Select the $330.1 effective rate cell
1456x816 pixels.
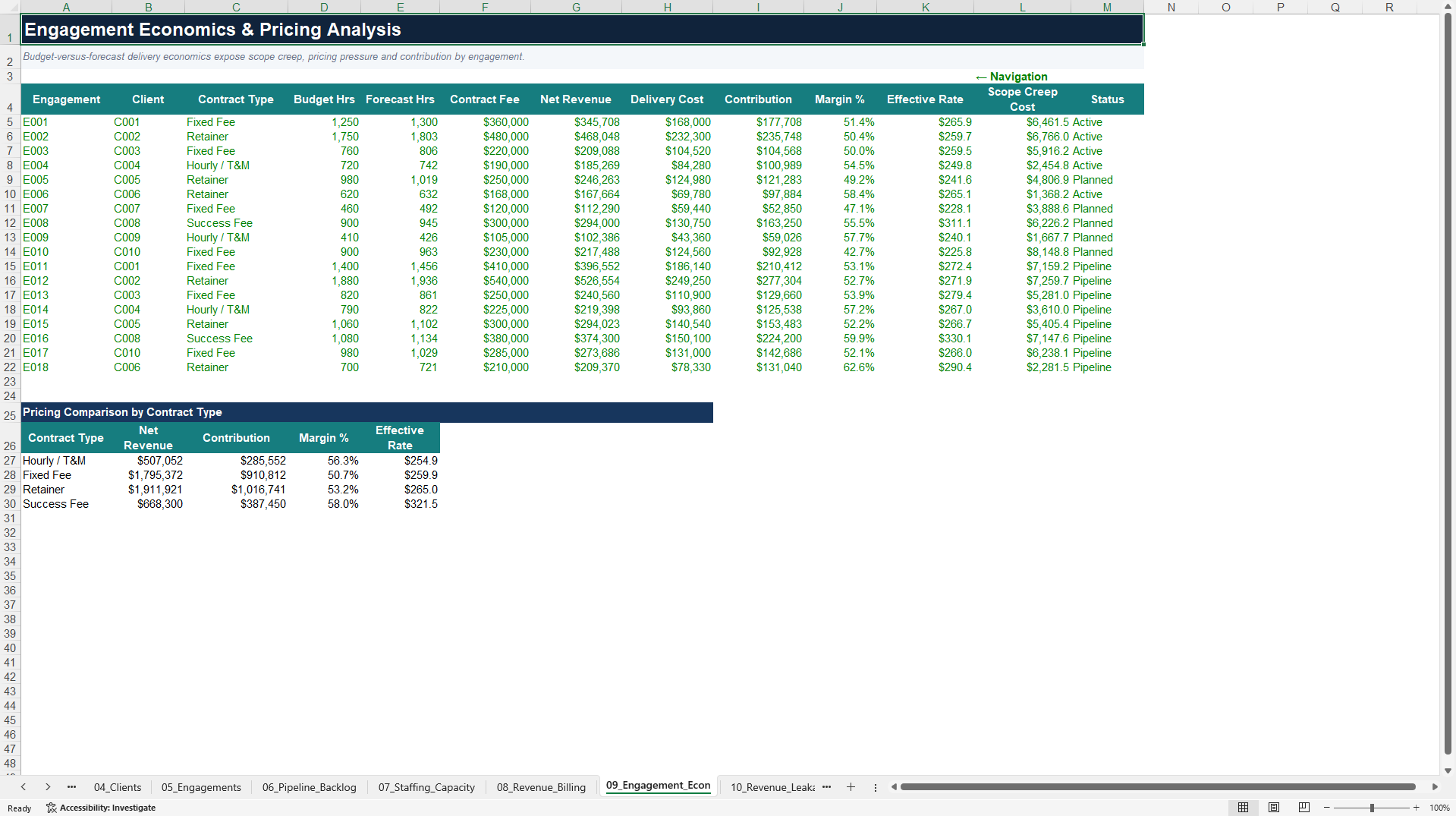tap(925, 339)
